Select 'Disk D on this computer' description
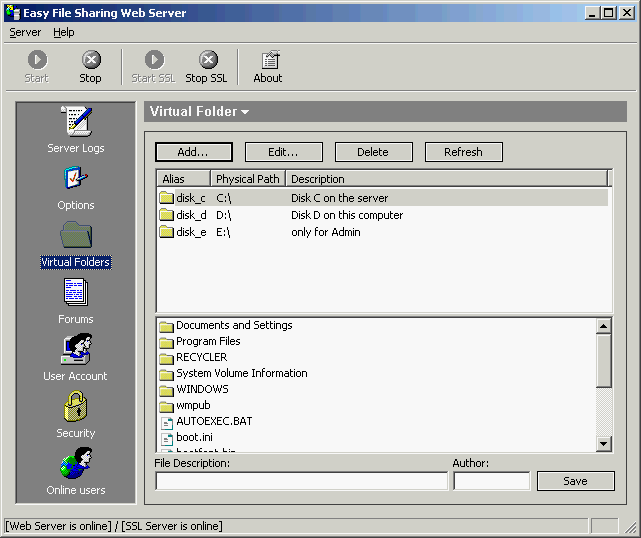Screen dimensions: 641x538 coord(347,215)
